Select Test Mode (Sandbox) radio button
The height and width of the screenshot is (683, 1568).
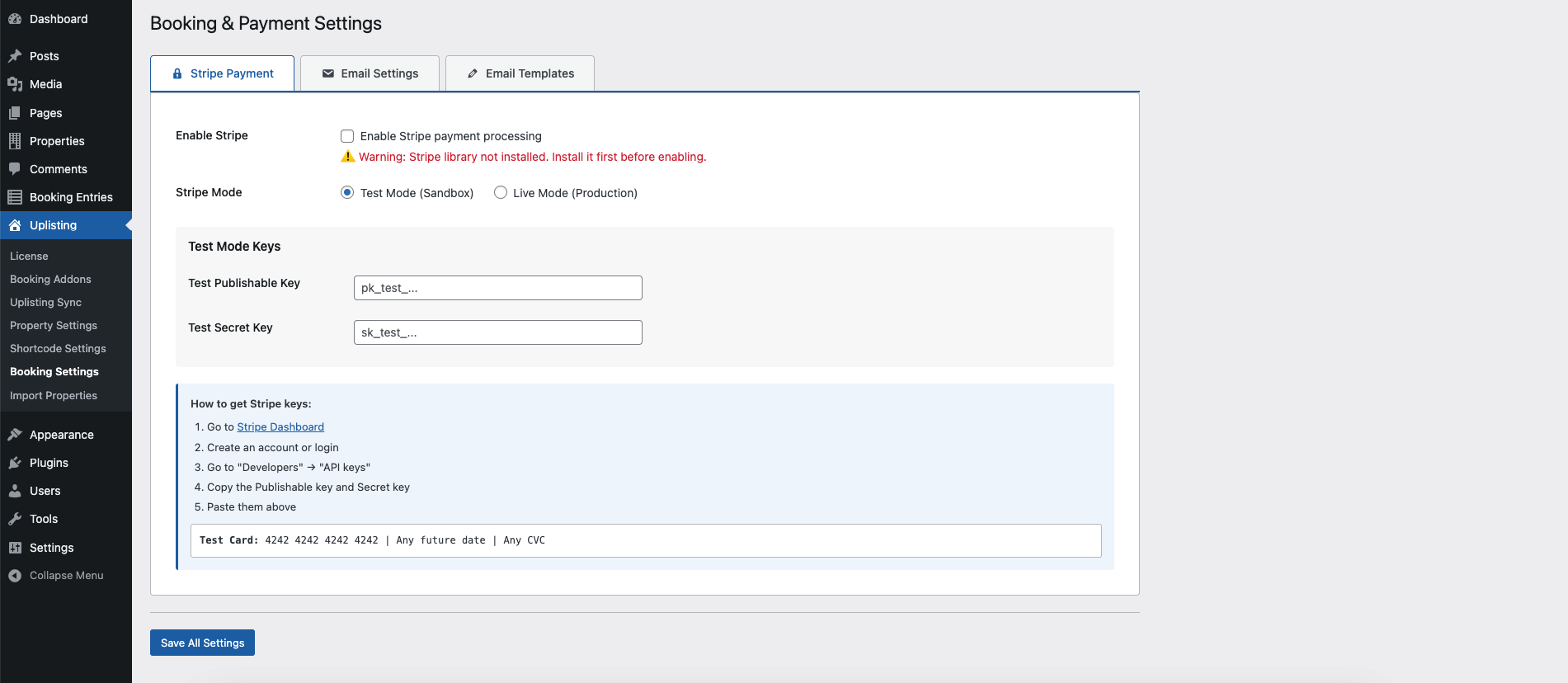point(347,192)
